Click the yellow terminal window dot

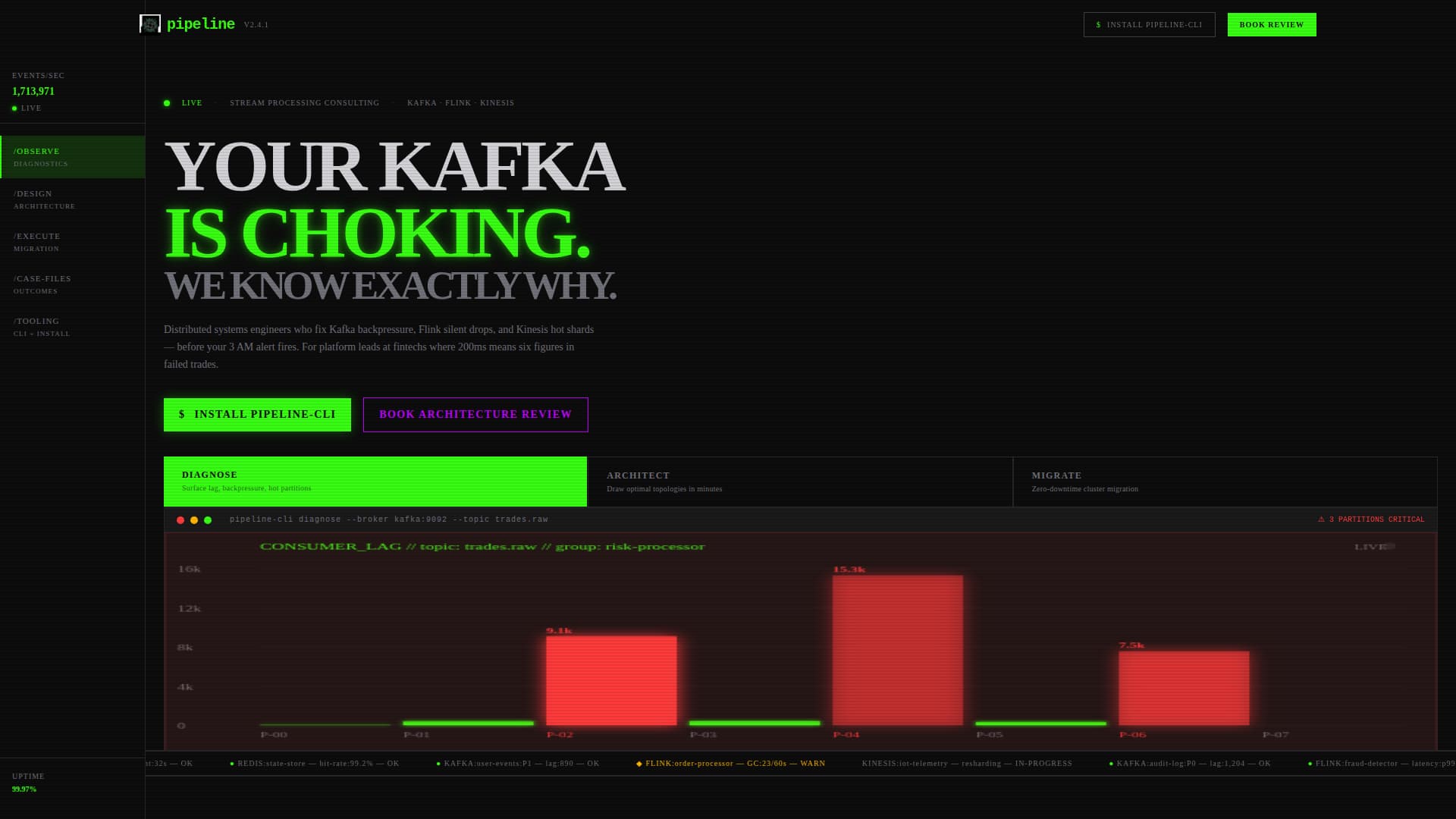[x=194, y=520]
